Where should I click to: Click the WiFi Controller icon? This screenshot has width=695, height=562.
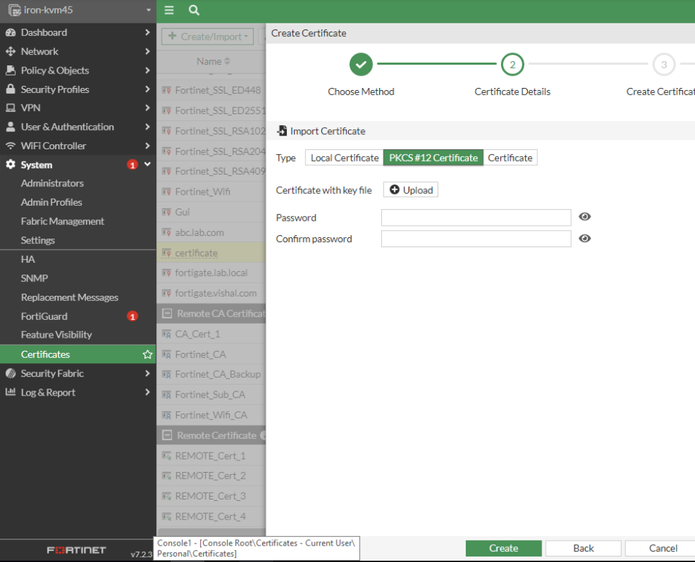point(11,146)
